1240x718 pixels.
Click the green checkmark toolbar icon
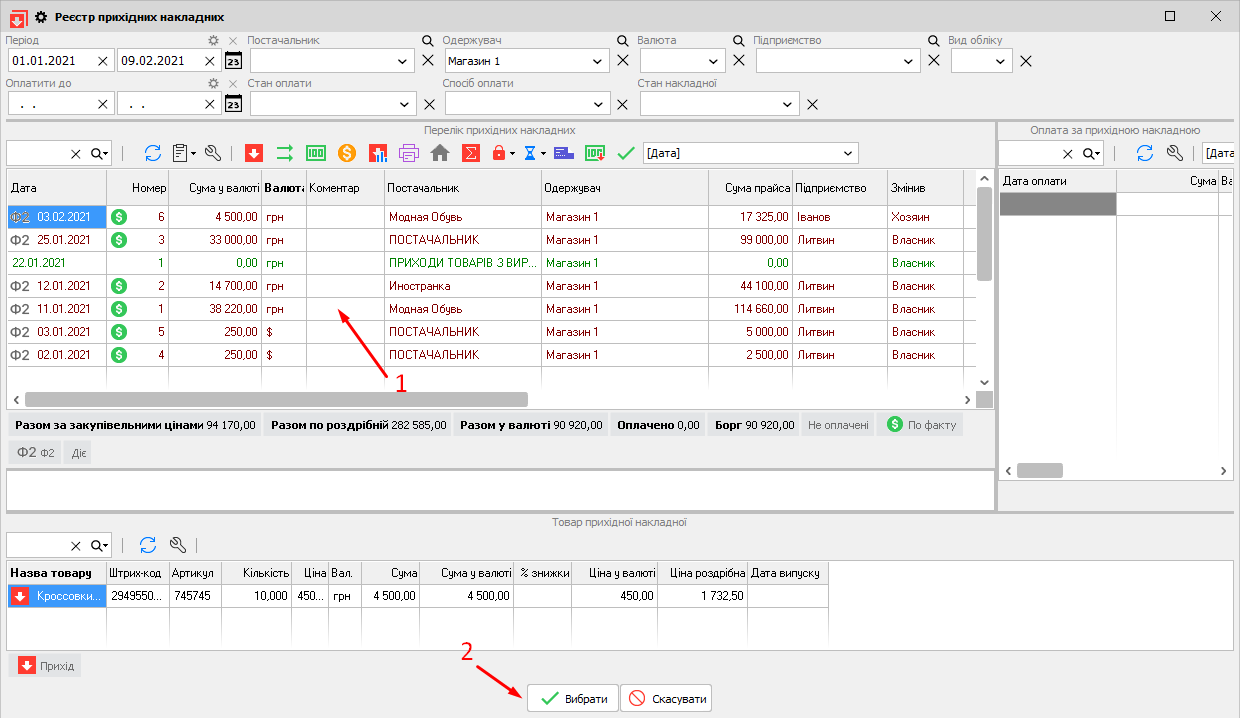[627, 153]
